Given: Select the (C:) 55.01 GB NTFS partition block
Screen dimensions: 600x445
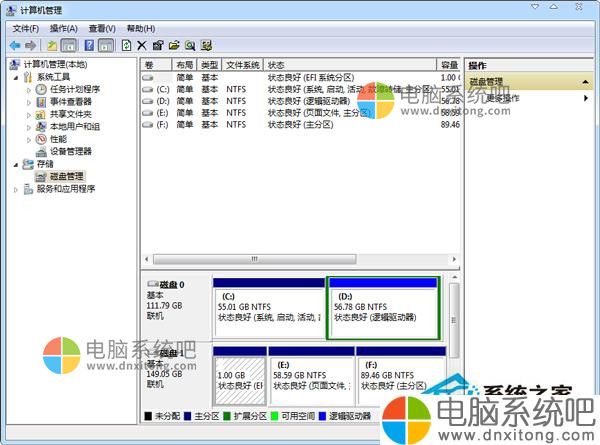Looking at the screenshot, I should [269, 309].
